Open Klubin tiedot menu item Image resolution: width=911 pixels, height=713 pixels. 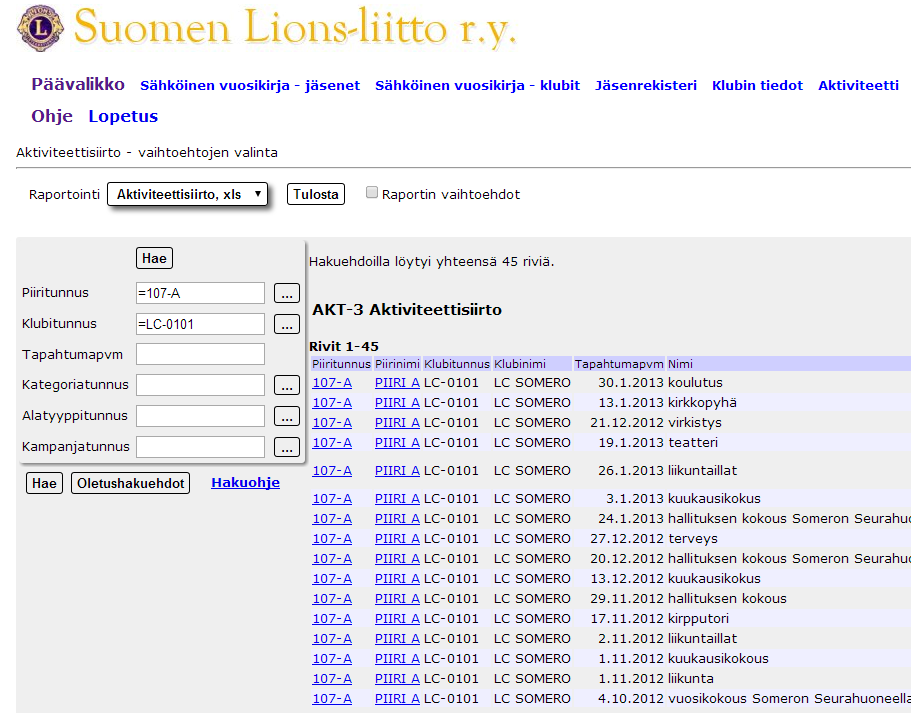(757, 85)
